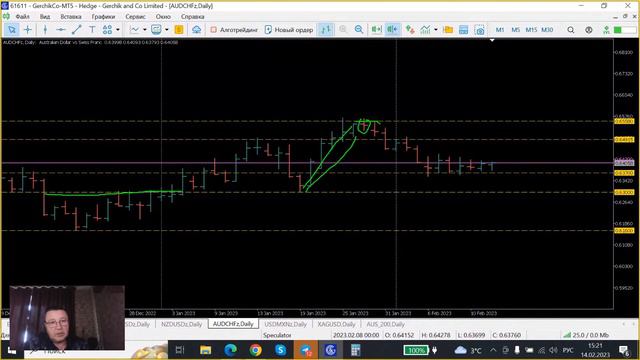This screenshot has height=360, width=640.
Task: Click the yellow Market toolbar icon
Action: (x=179, y=29)
